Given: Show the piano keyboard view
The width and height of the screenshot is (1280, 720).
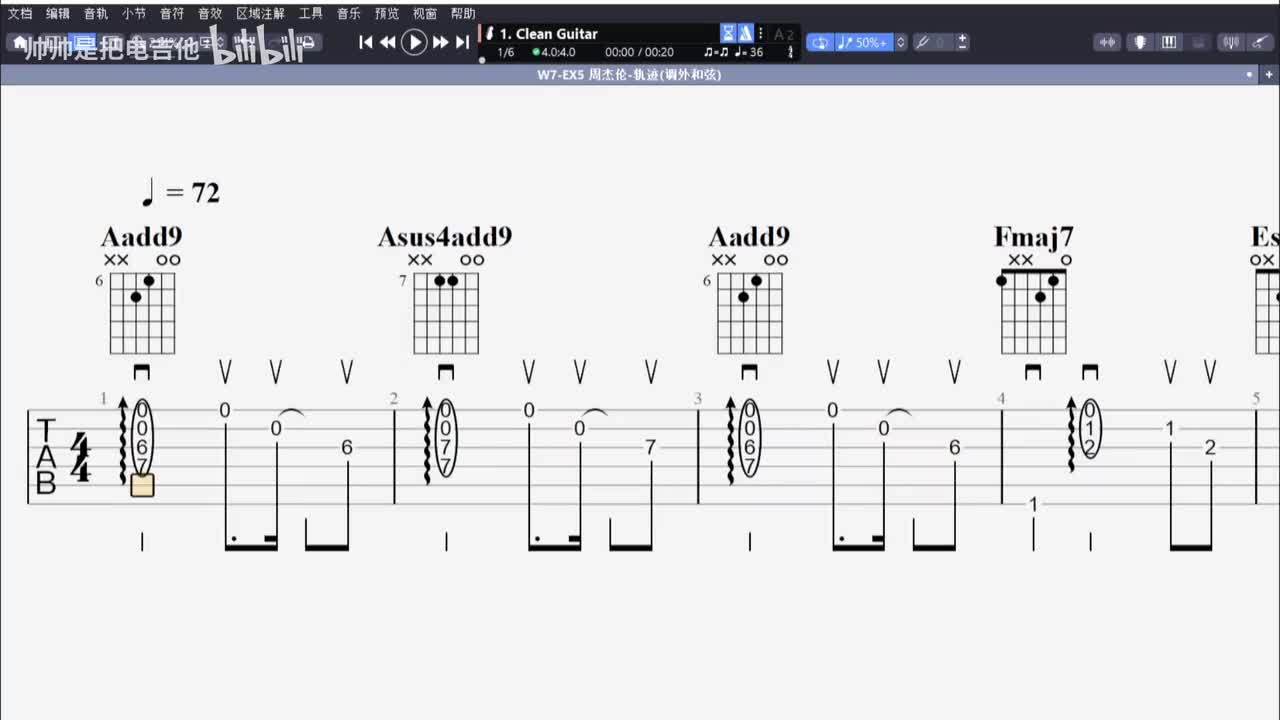Looking at the screenshot, I should coord(1169,42).
